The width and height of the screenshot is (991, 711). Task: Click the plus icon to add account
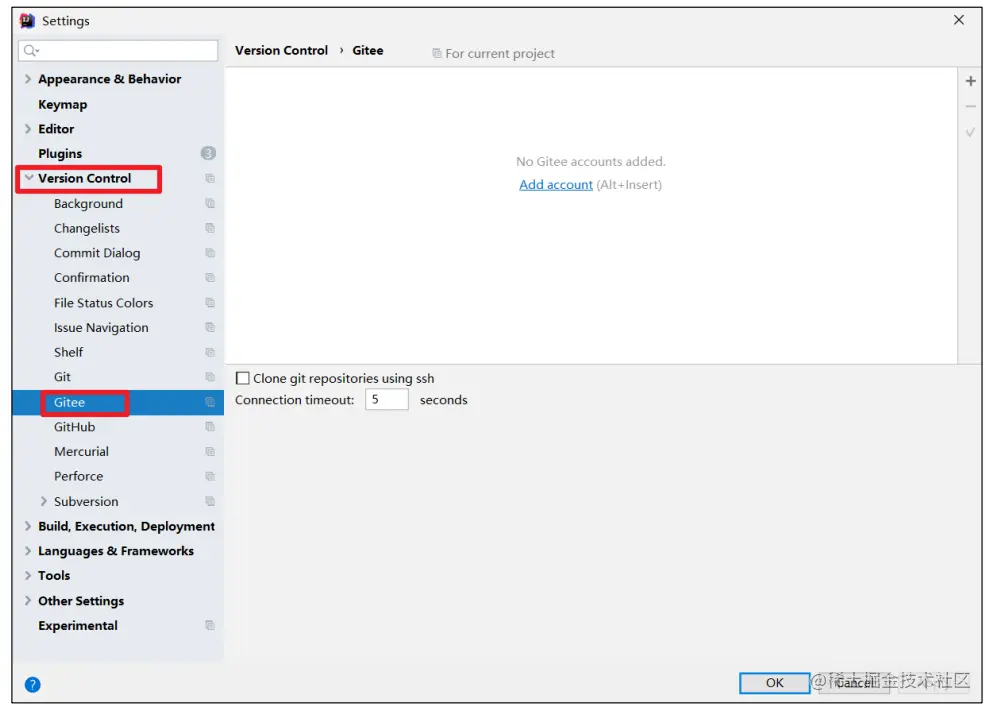point(970,81)
